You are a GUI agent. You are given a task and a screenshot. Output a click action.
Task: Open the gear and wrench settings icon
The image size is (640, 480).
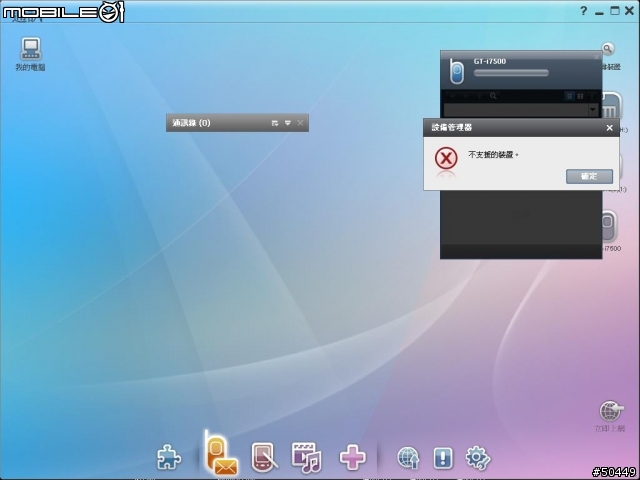point(478,458)
